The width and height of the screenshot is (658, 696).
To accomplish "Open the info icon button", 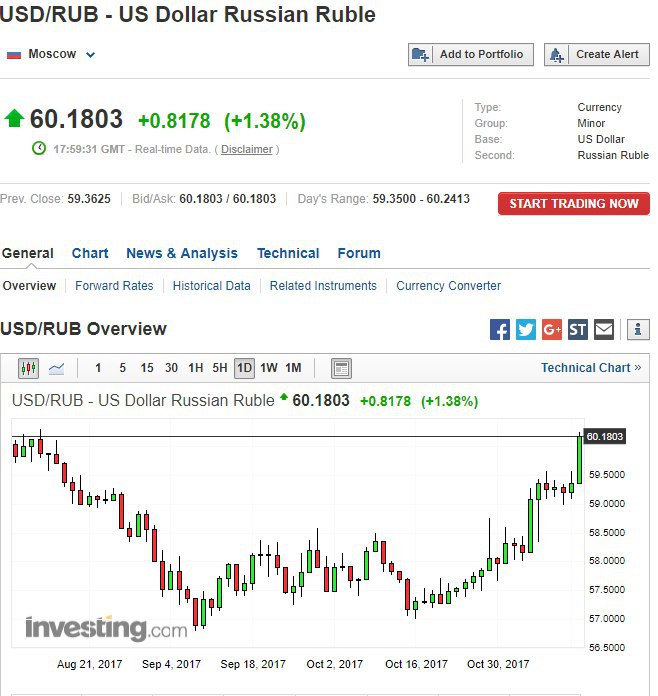I will (x=638, y=330).
